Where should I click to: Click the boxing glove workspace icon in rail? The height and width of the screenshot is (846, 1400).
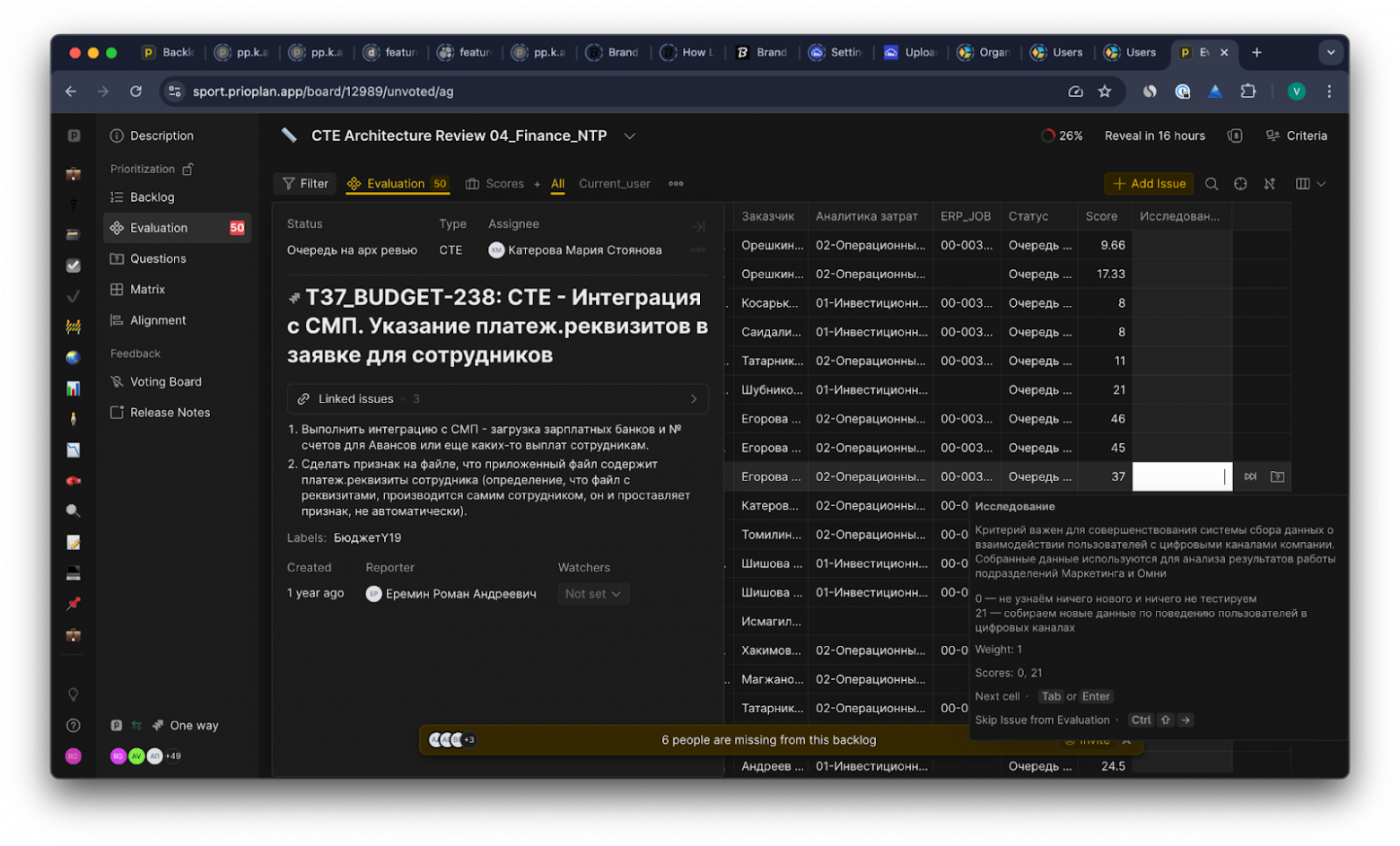point(74,481)
